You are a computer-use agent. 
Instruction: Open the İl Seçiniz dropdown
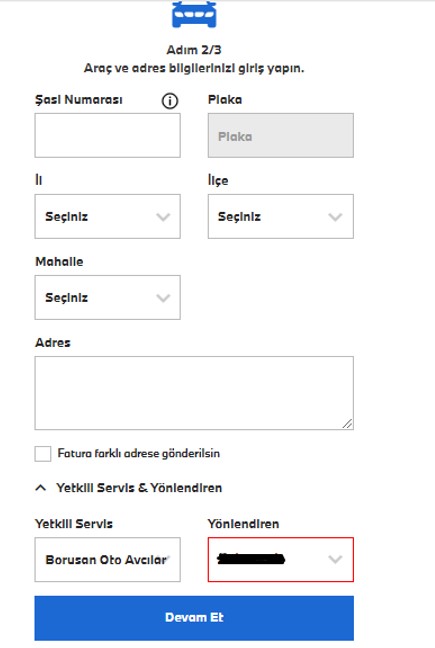[107, 217]
